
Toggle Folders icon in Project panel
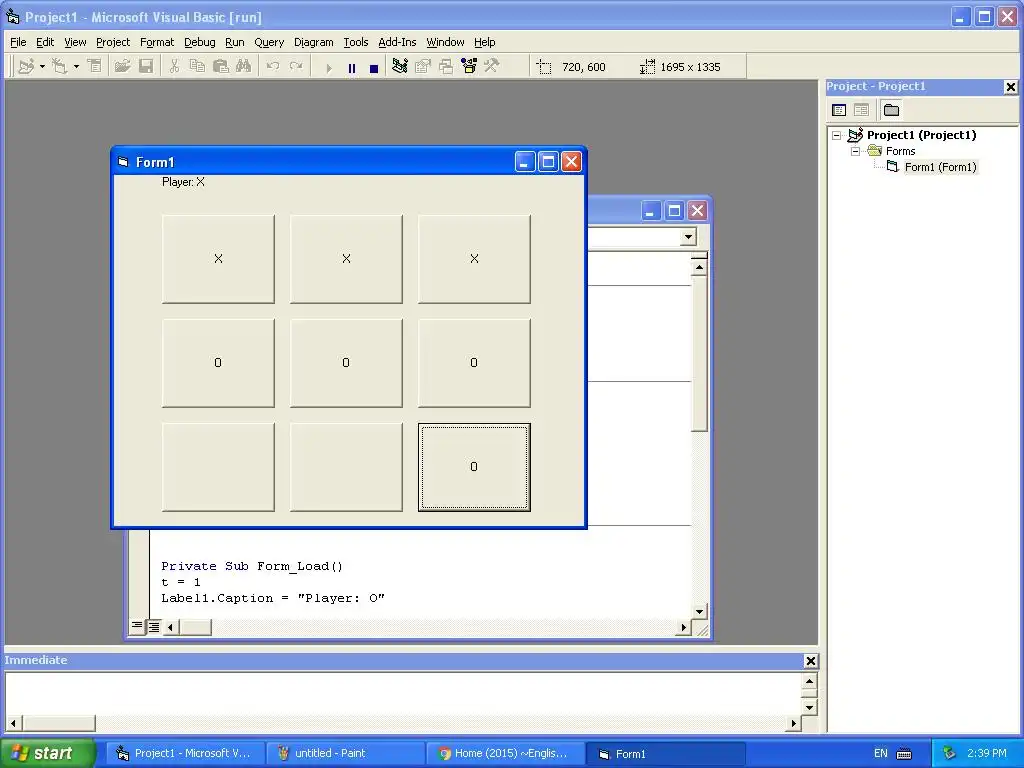(x=891, y=110)
